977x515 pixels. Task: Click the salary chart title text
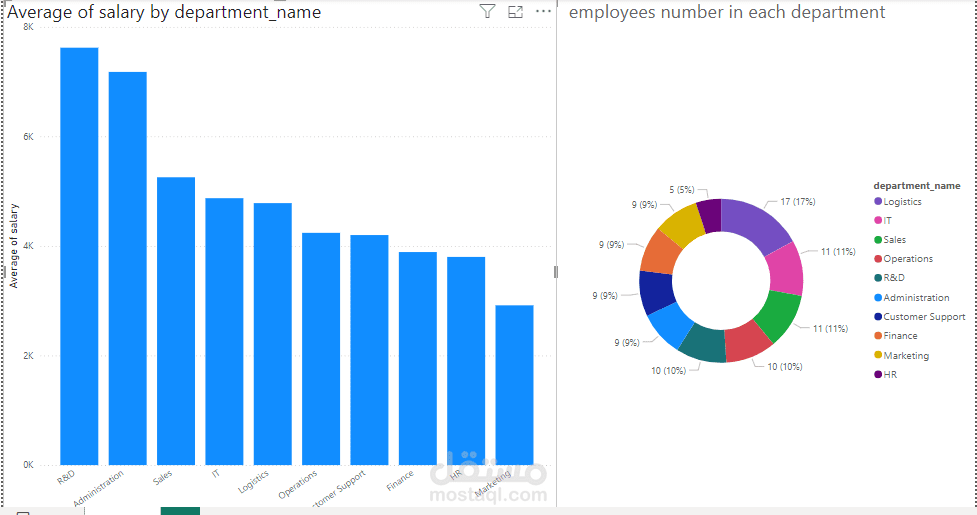164,12
